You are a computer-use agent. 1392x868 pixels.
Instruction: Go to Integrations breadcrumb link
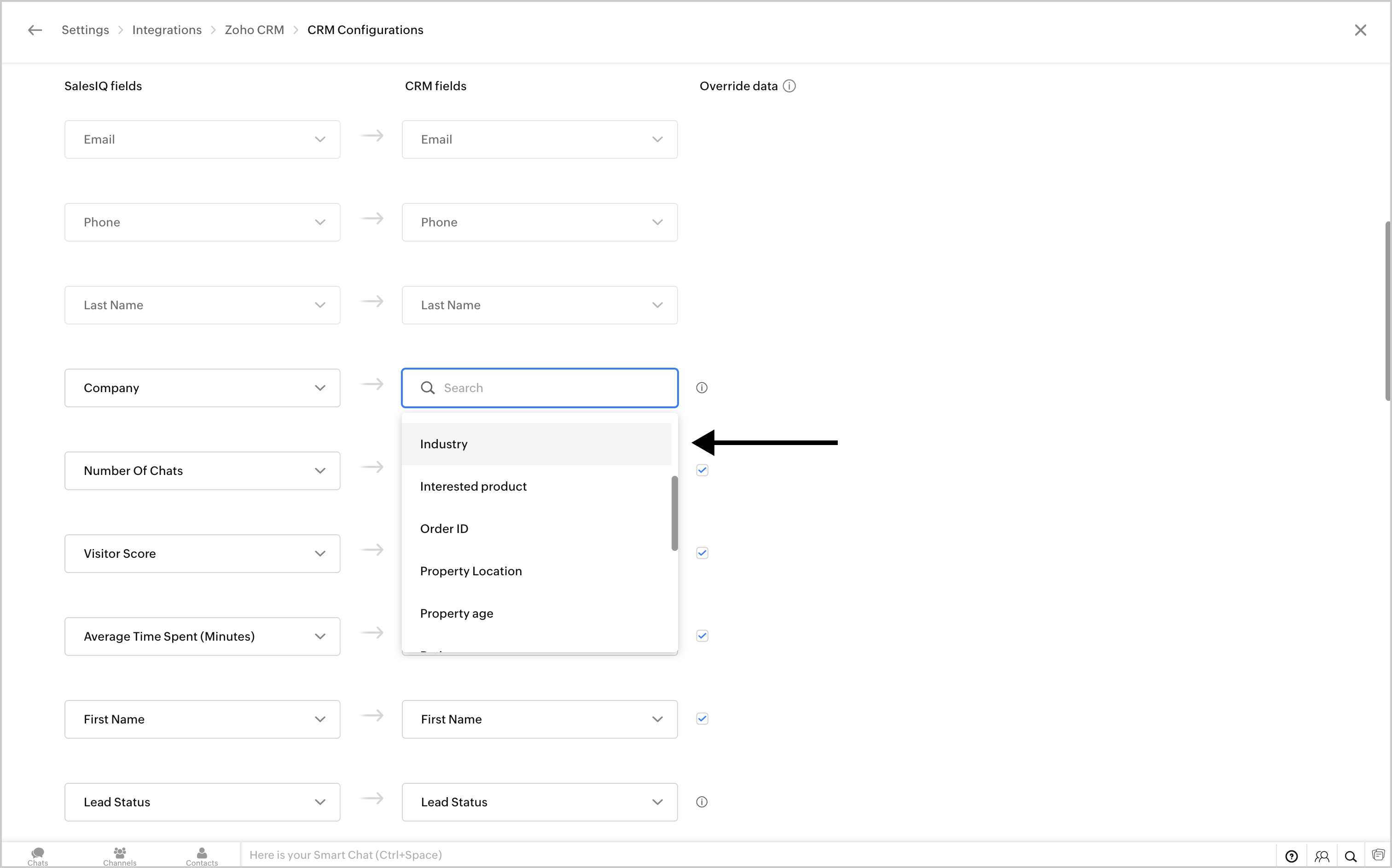(167, 30)
